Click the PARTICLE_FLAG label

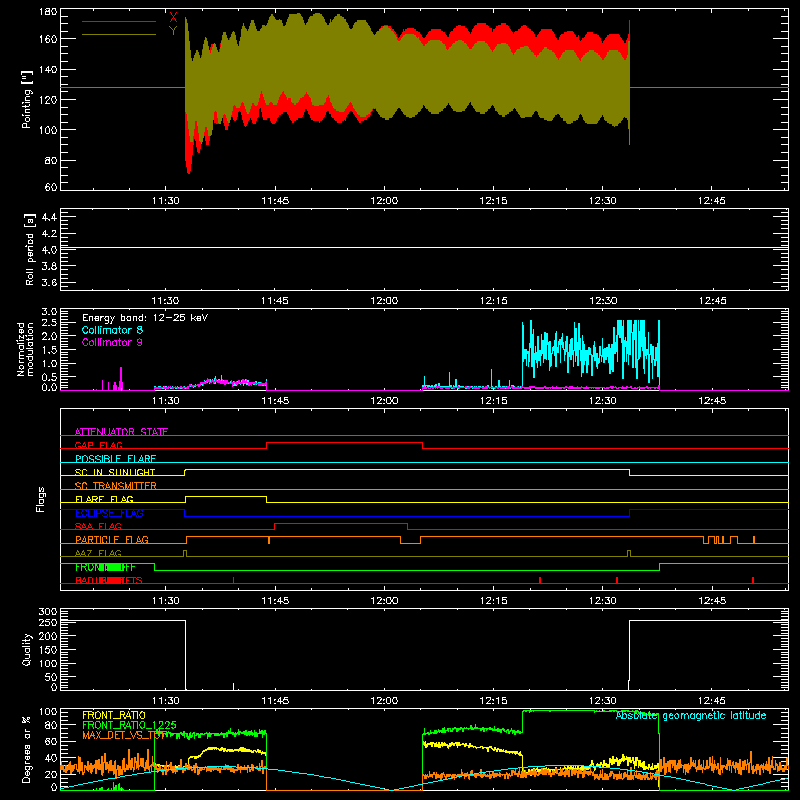[x=112, y=539]
